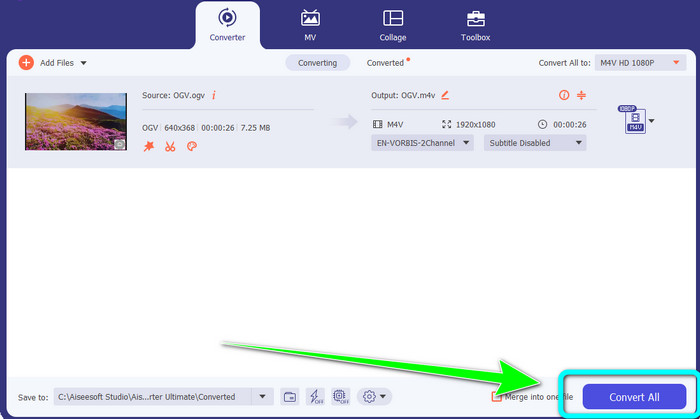
Task: Click the output compress split icon
Action: click(581, 95)
